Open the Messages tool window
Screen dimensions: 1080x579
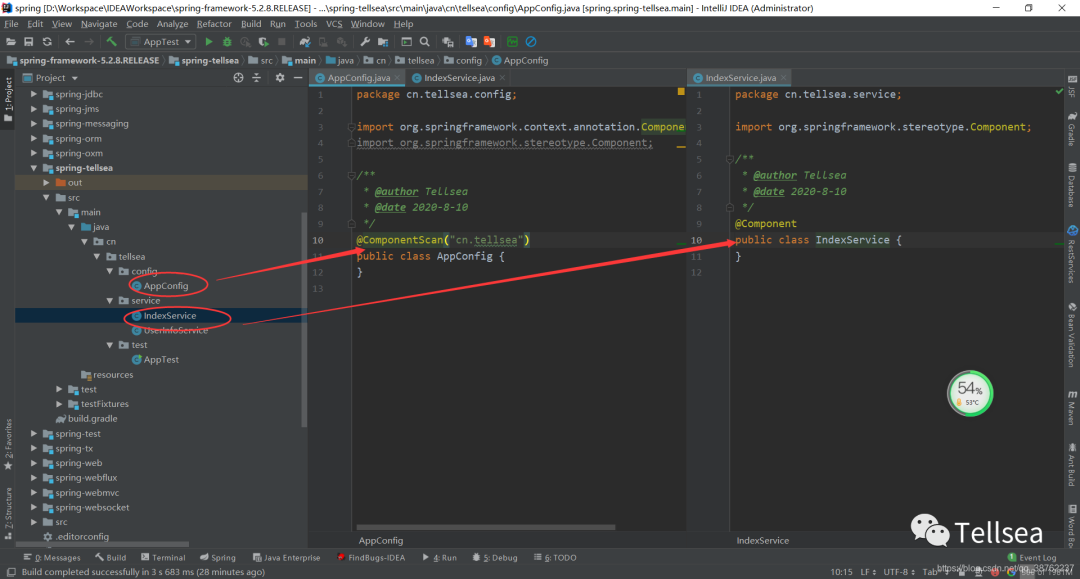tap(52, 558)
